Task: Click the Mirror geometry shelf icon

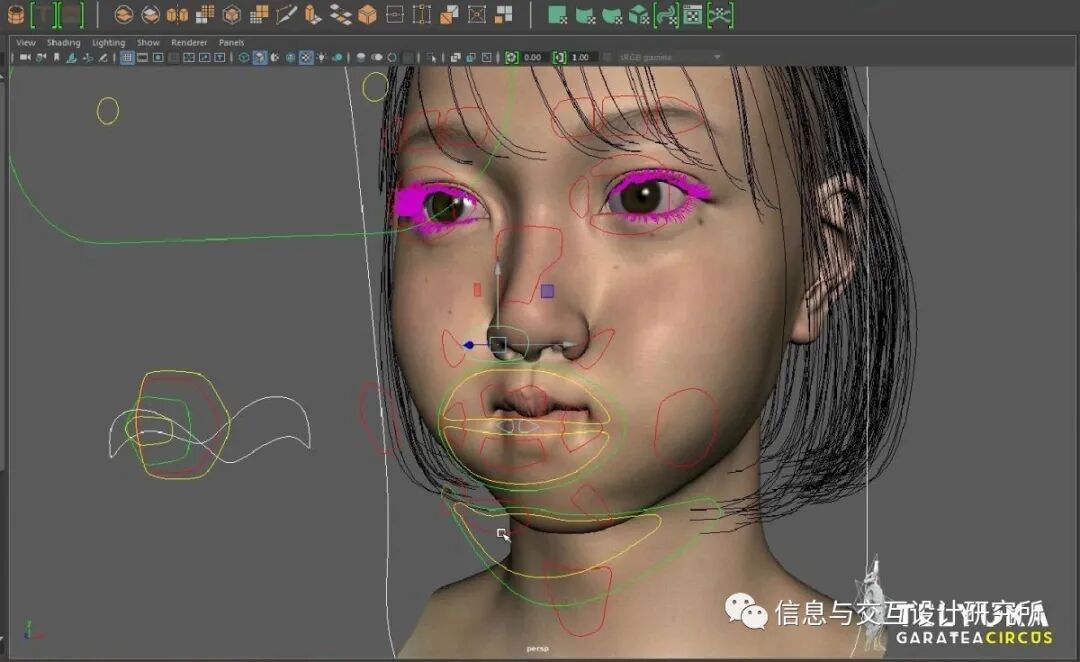Action: coord(177,14)
